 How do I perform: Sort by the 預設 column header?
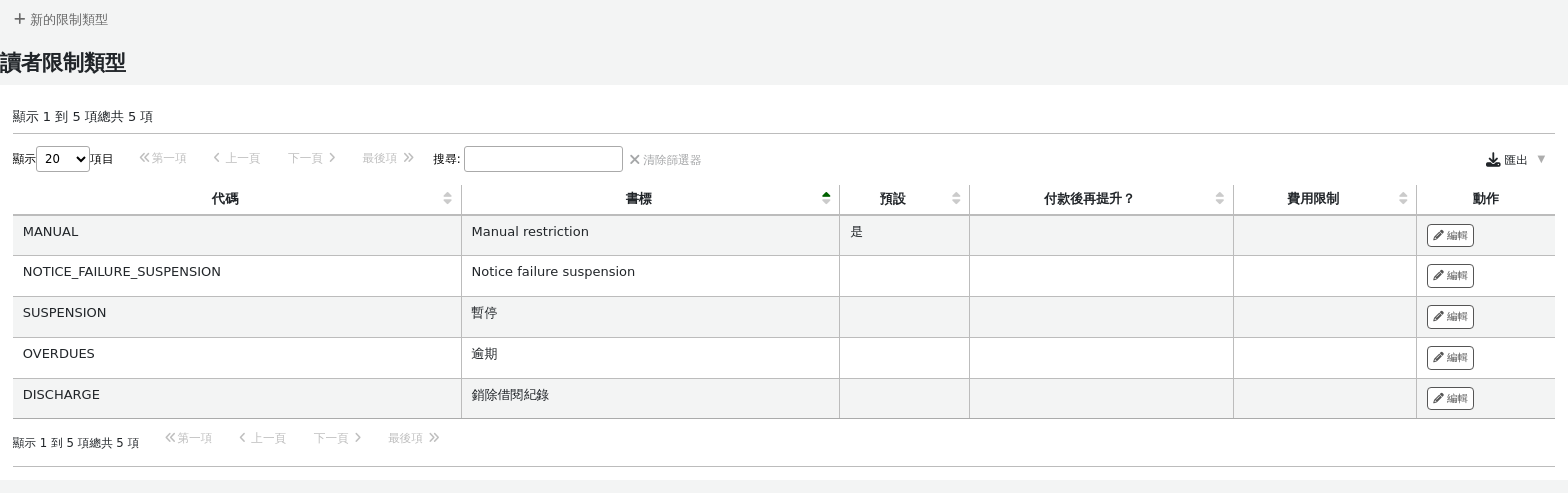tap(904, 199)
